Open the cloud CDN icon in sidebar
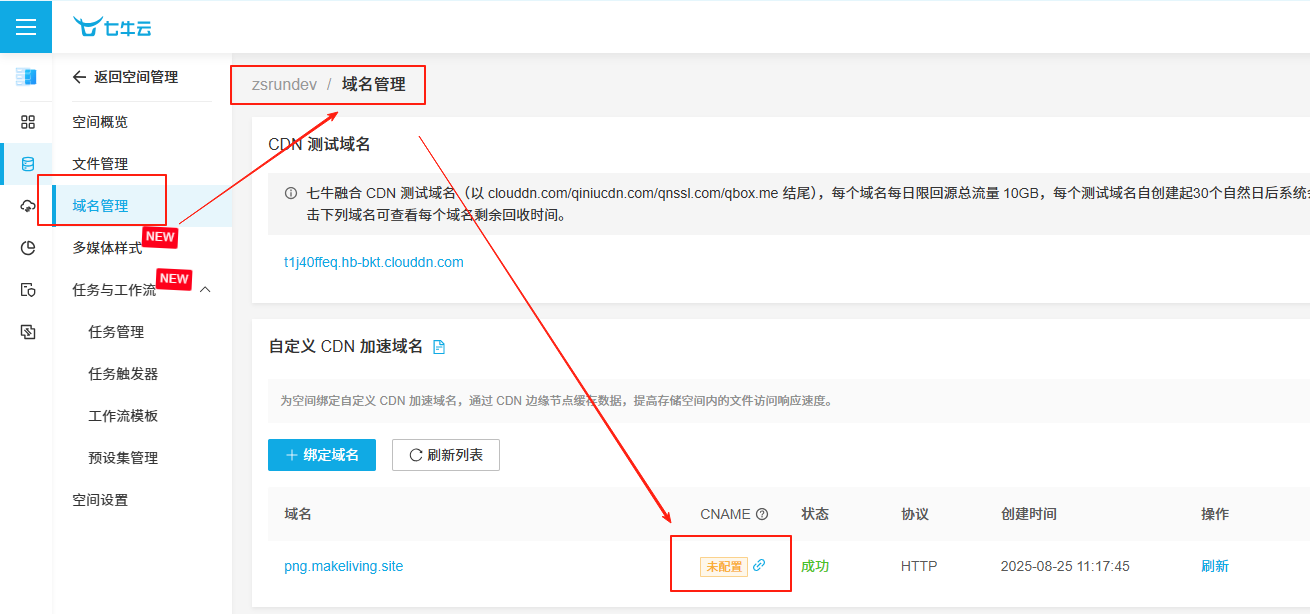Screen dimensions: 1310x614 coord(27,206)
